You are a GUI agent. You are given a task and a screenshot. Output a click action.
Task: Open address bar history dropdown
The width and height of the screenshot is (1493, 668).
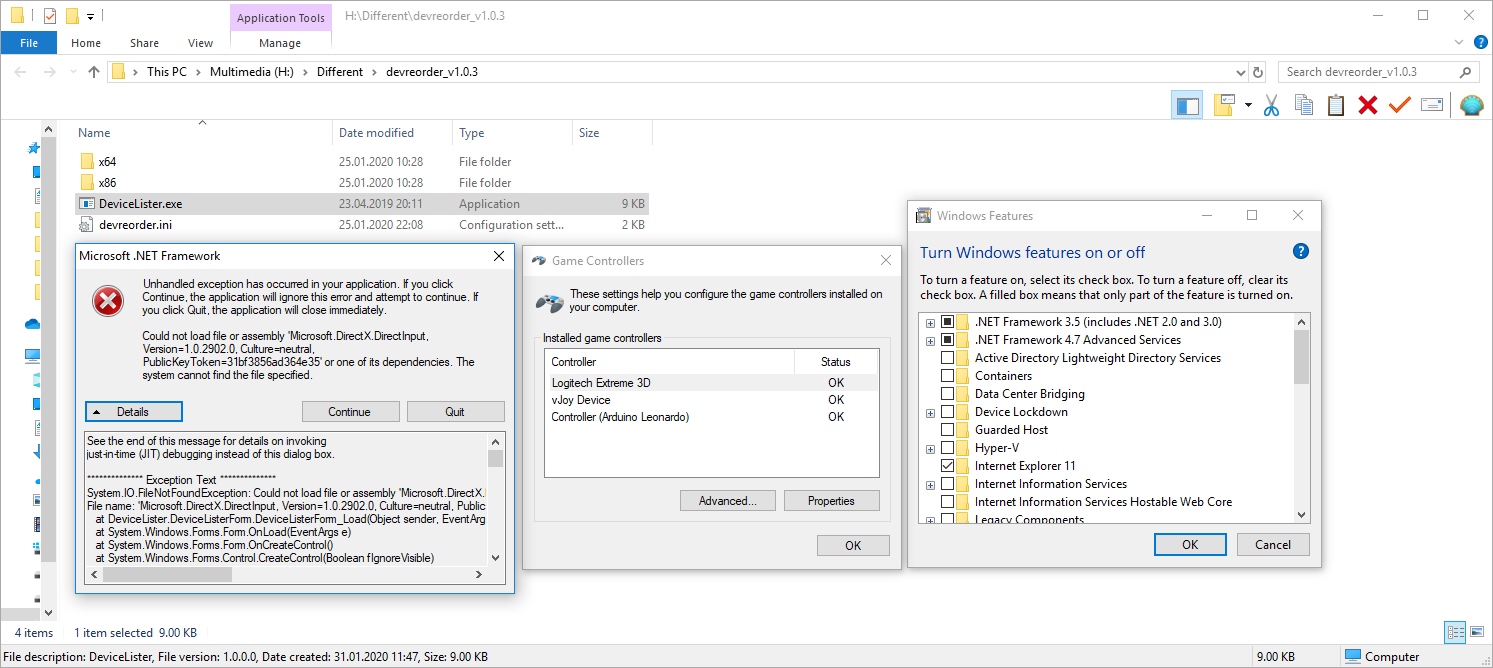(1240, 72)
